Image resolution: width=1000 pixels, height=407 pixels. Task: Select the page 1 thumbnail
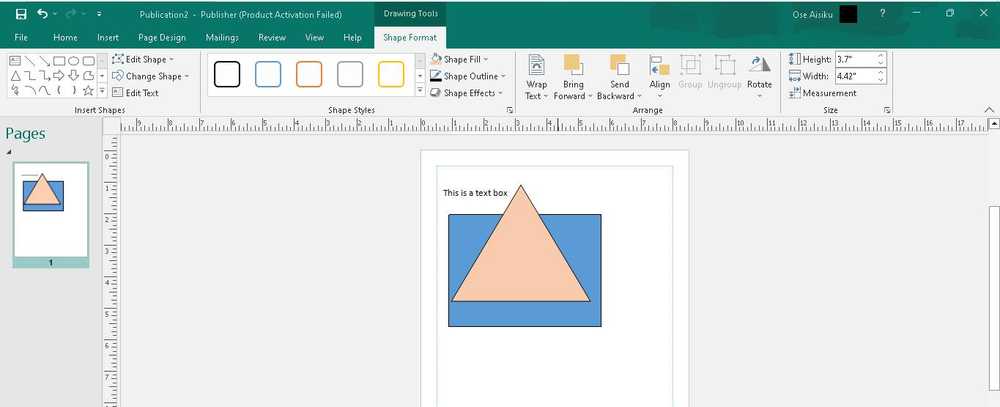pyautogui.click(x=51, y=215)
